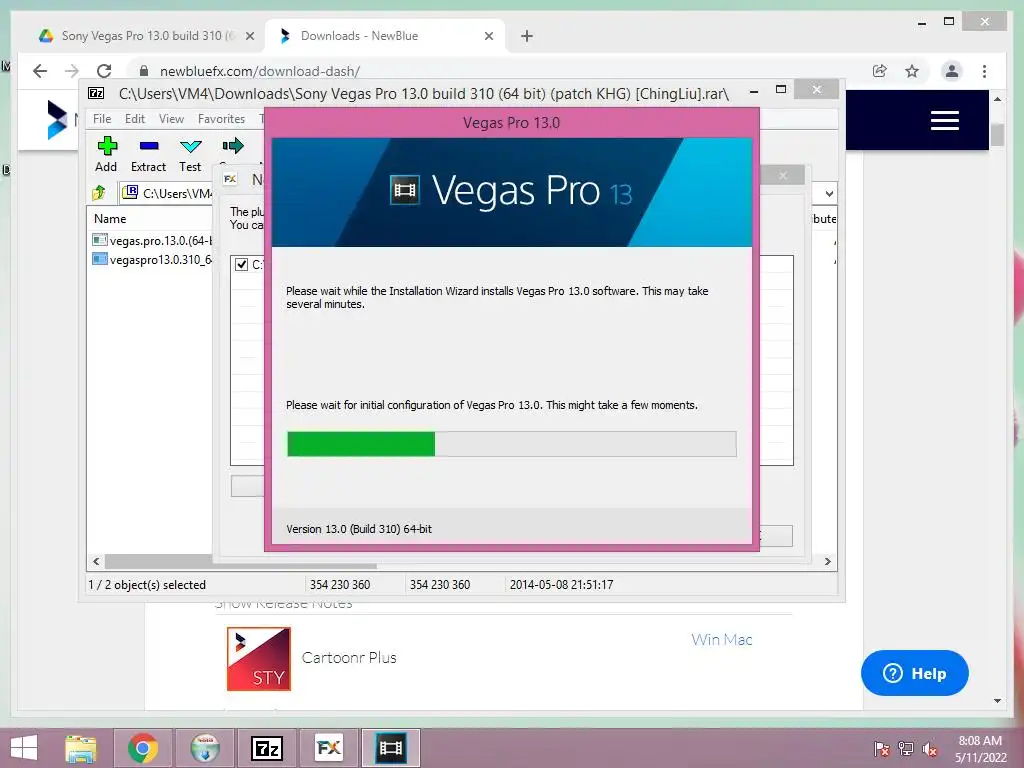1024x768 pixels.
Task: Open the 7-Zip View menu
Action: click(x=171, y=118)
